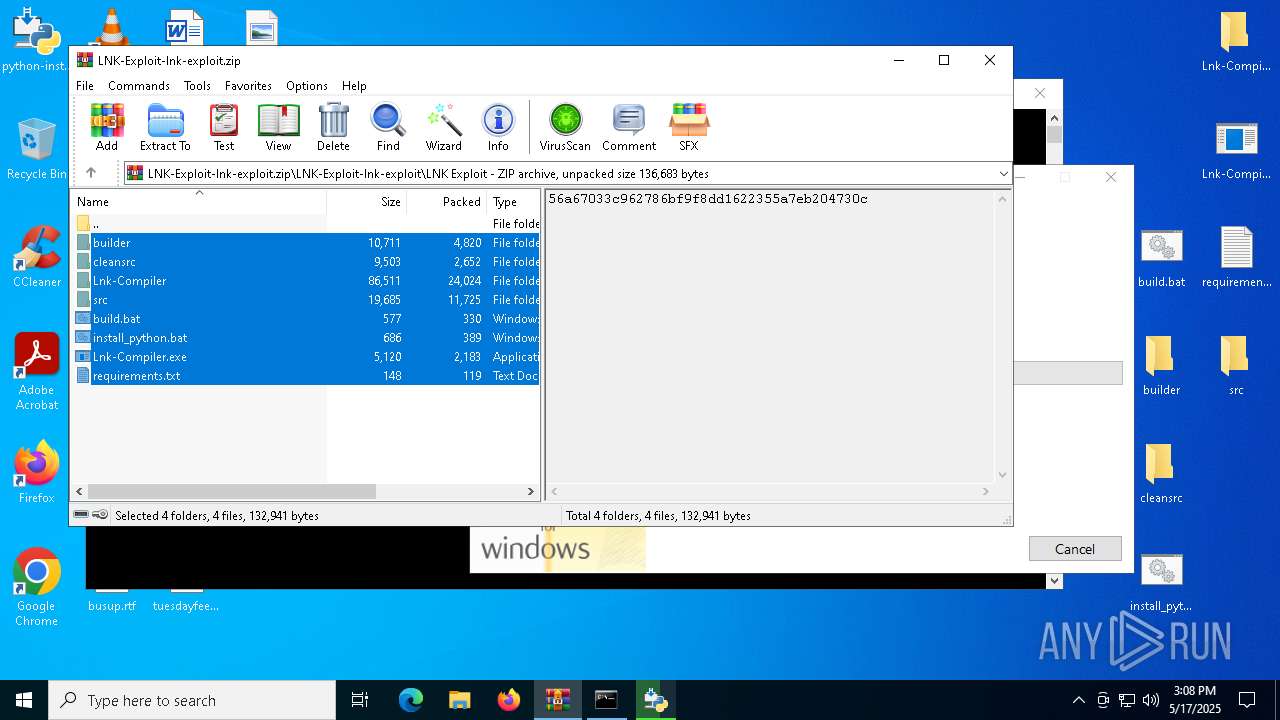This screenshot has width=1280, height=720.
Task: Open the File menu
Action: [85, 86]
